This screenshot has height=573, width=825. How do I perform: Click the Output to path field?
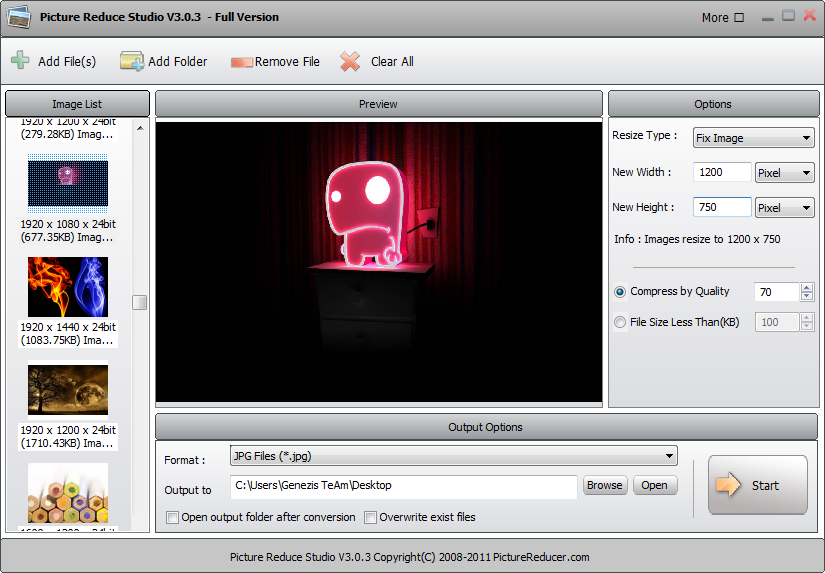(404, 485)
